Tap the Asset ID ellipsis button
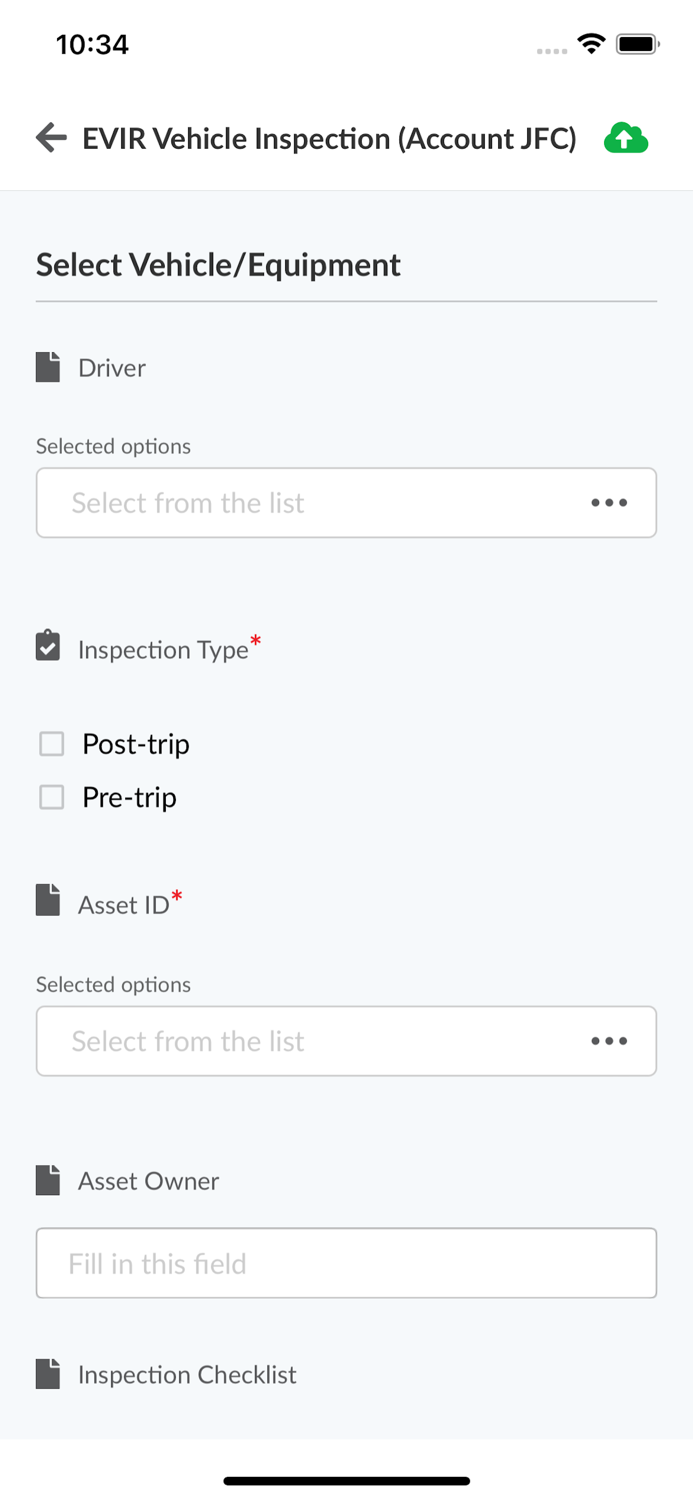The image size is (693, 1500). 609,1041
